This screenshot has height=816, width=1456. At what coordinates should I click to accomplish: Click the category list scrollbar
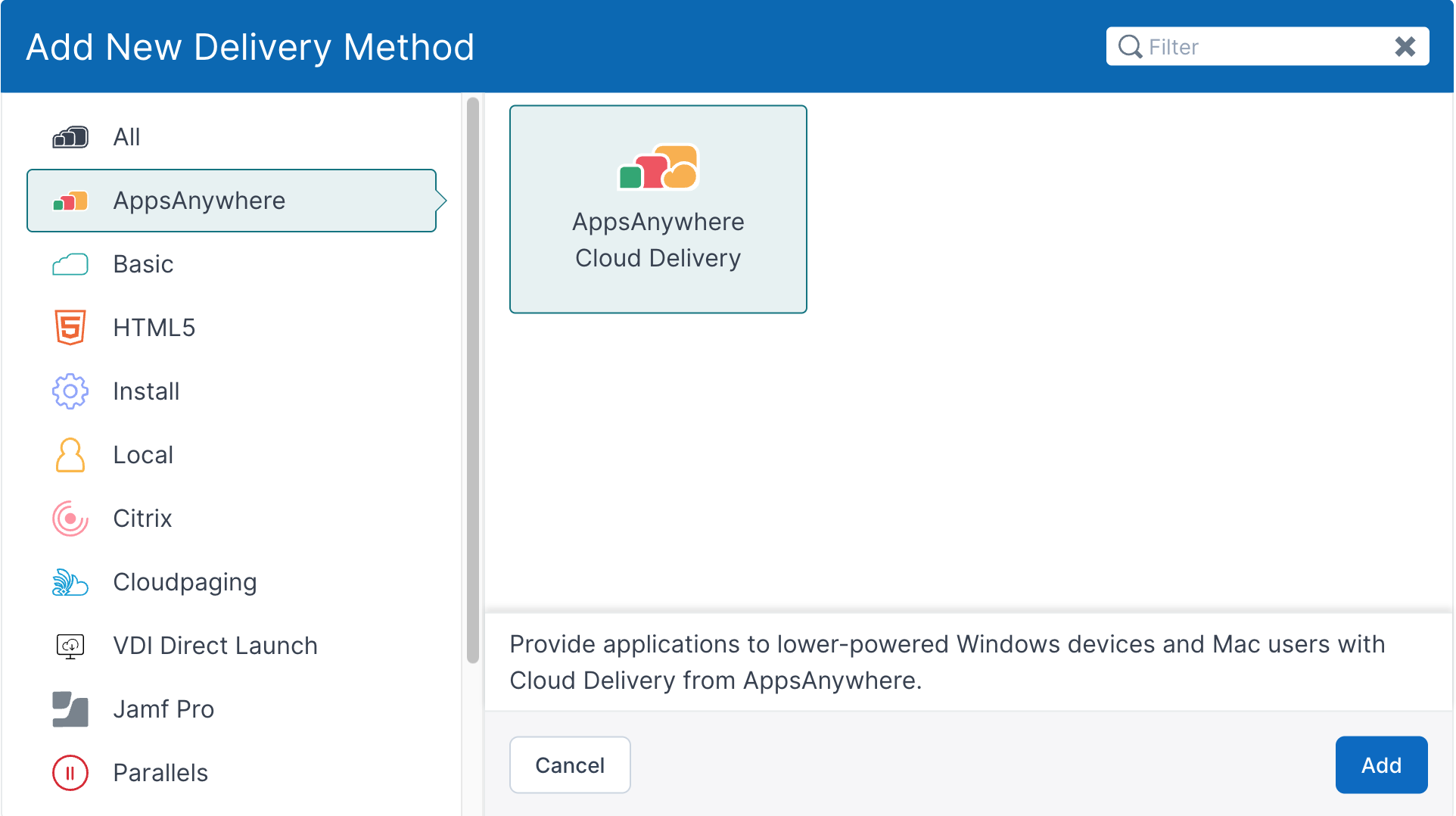click(473, 380)
